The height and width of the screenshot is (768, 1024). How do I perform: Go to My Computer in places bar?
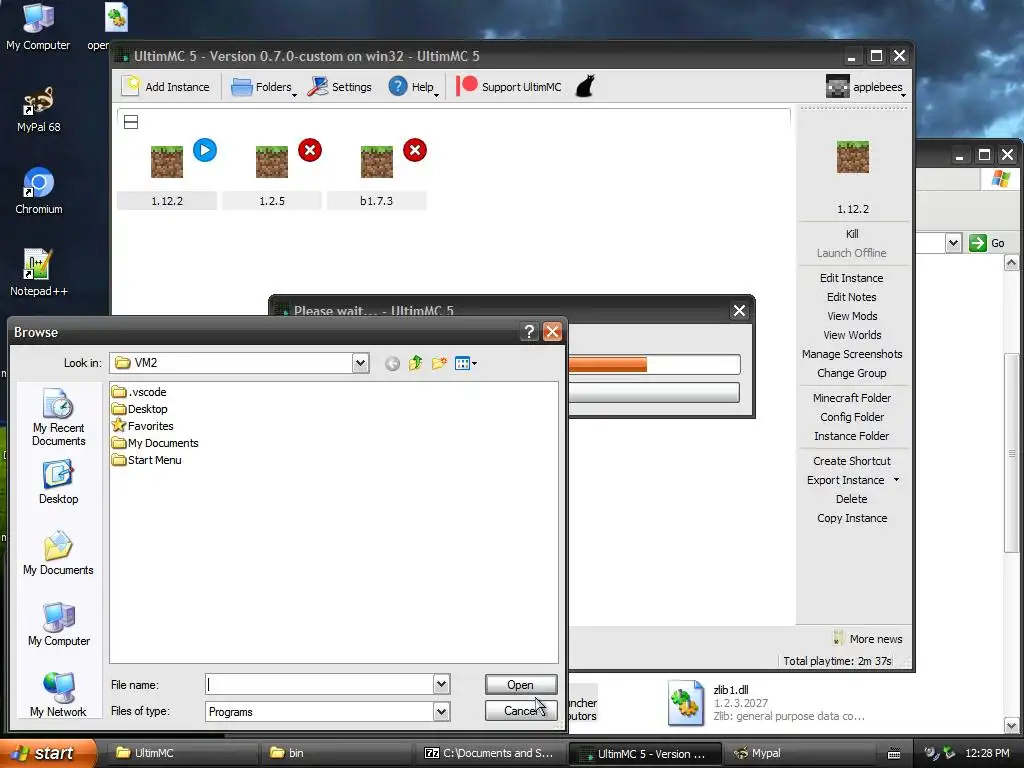[59, 624]
